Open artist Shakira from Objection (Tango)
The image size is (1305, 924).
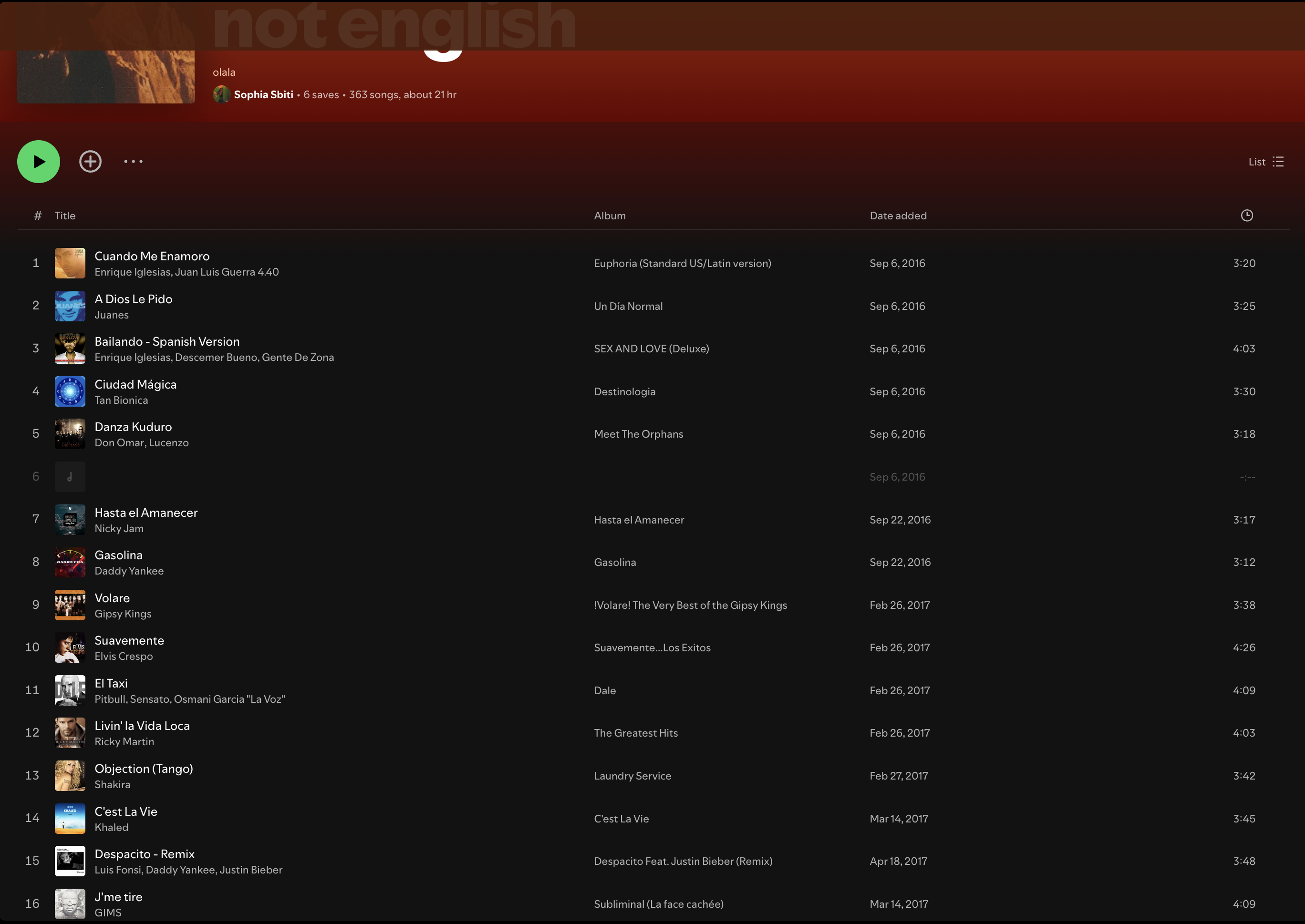coord(112,784)
